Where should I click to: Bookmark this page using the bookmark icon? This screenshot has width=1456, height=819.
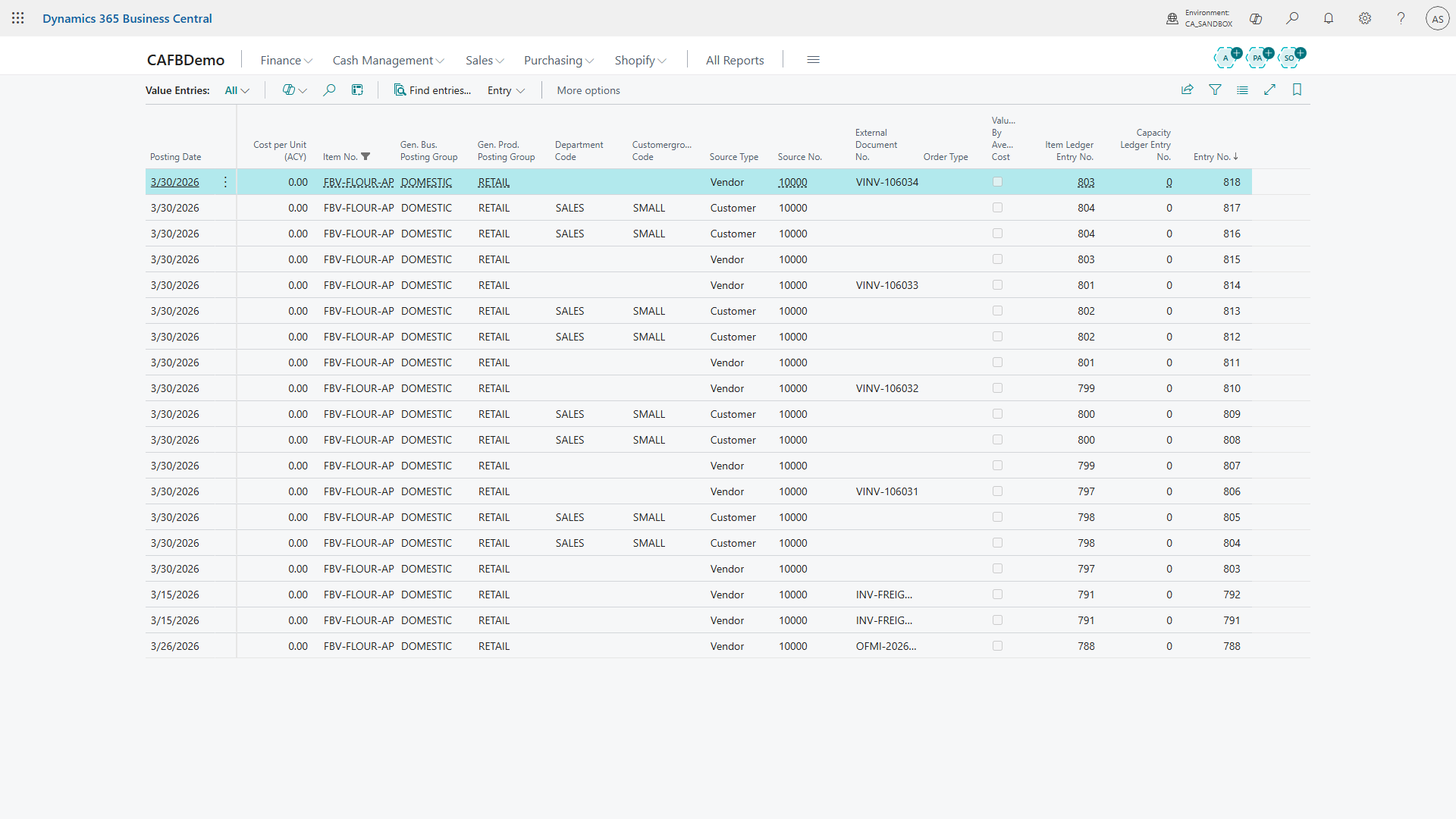1297,89
